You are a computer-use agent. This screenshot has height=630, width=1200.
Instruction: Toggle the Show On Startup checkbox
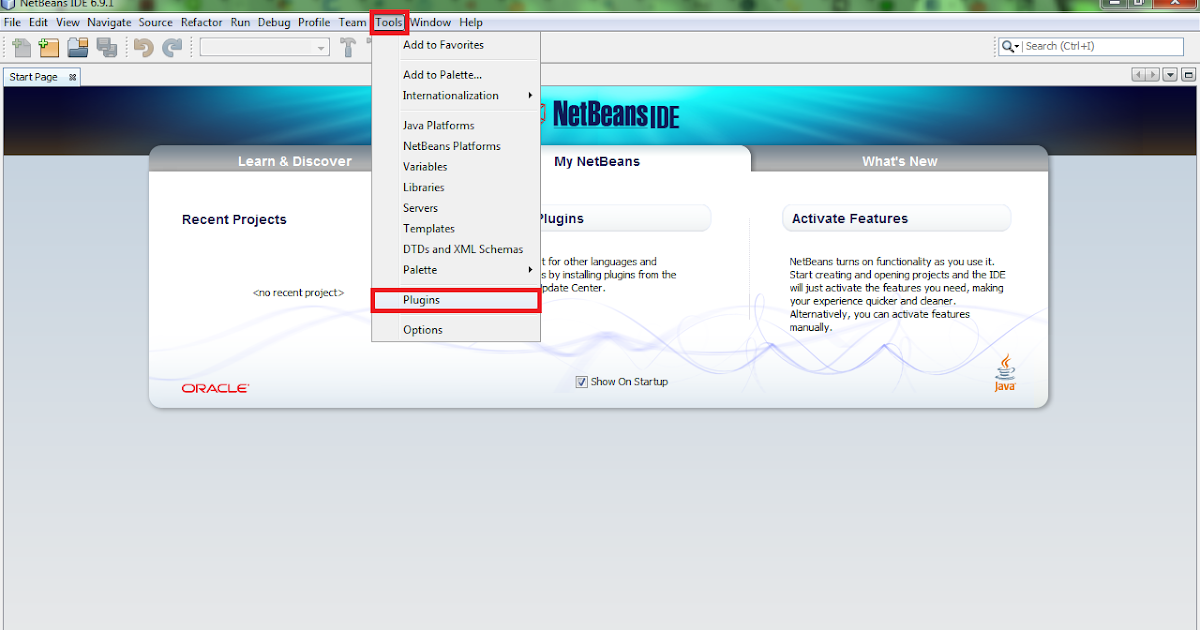coord(581,382)
